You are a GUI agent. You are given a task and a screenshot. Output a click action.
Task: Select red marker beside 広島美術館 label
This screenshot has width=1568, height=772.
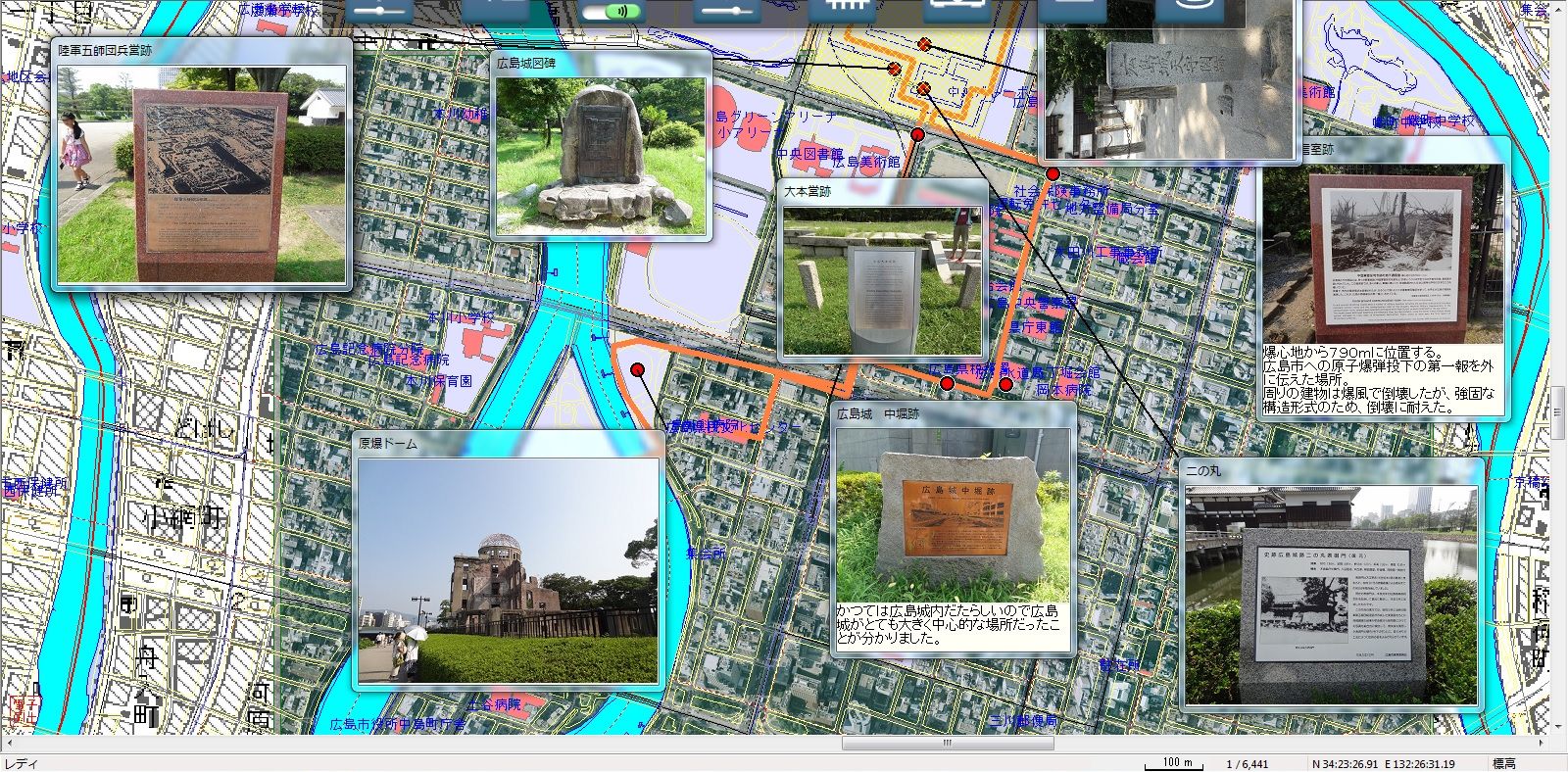coord(917,134)
